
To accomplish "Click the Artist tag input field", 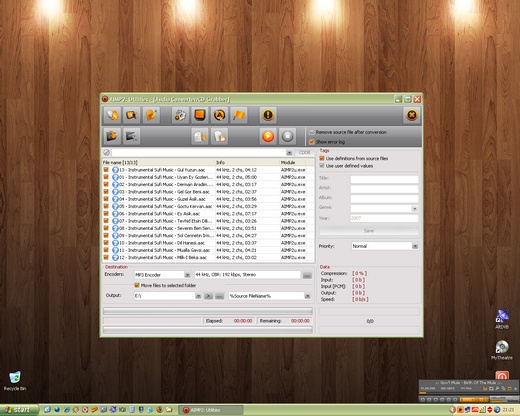I will (x=384, y=189).
